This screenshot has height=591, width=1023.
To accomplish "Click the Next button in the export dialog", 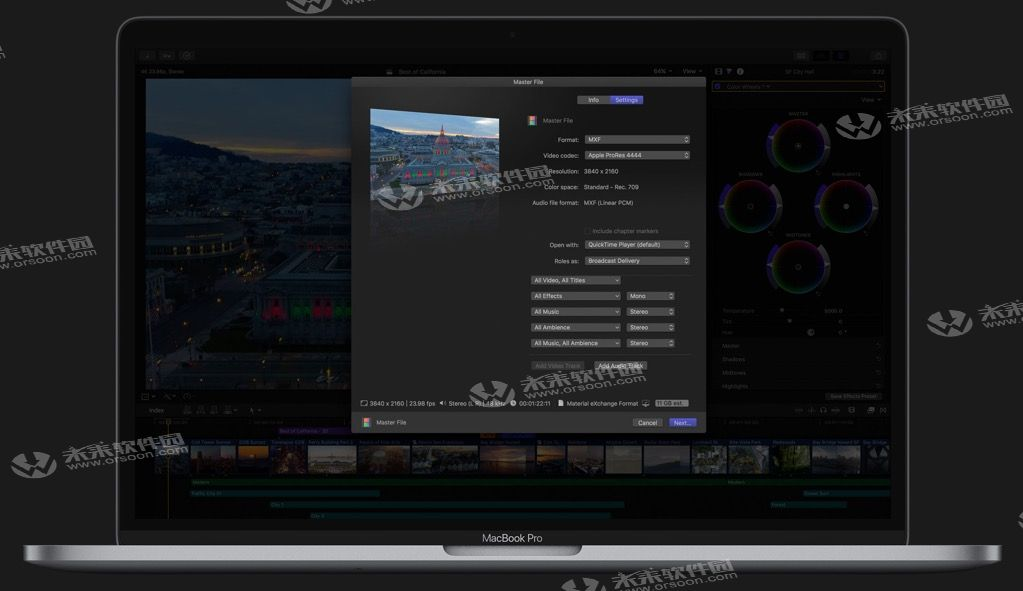I will tap(682, 423).
